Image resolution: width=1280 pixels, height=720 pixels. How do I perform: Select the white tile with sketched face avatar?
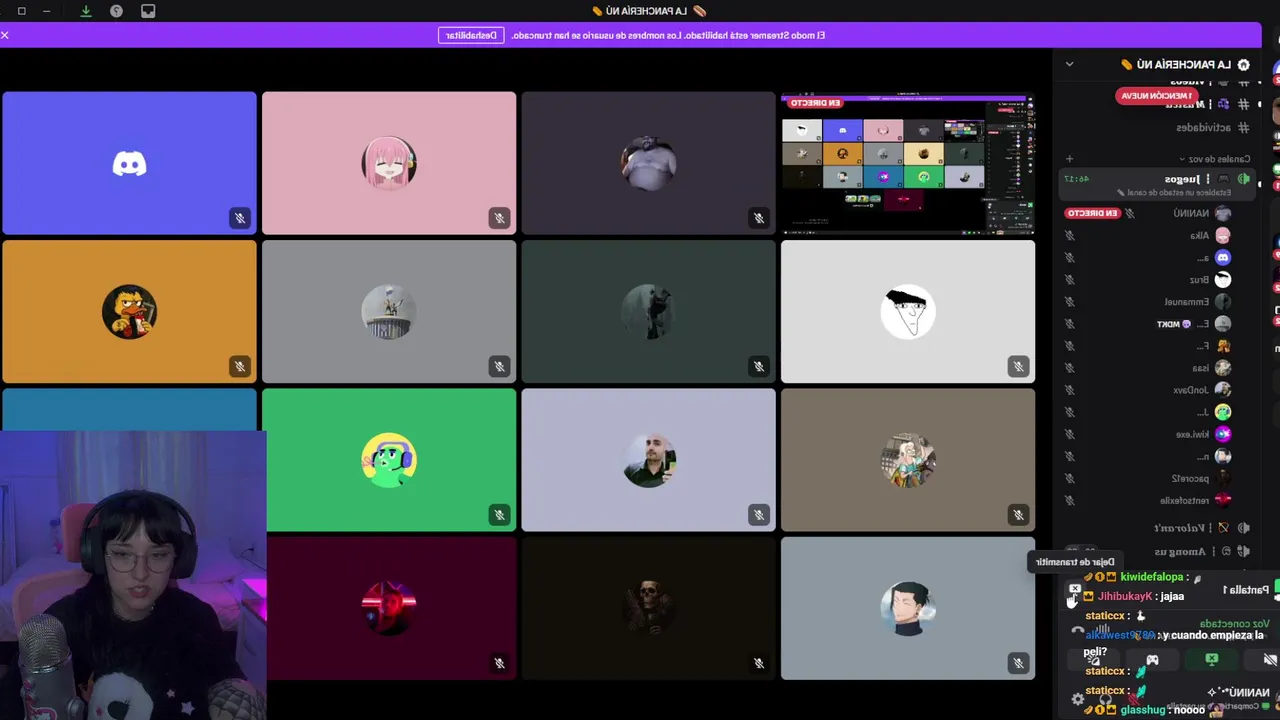pos(908,312)
